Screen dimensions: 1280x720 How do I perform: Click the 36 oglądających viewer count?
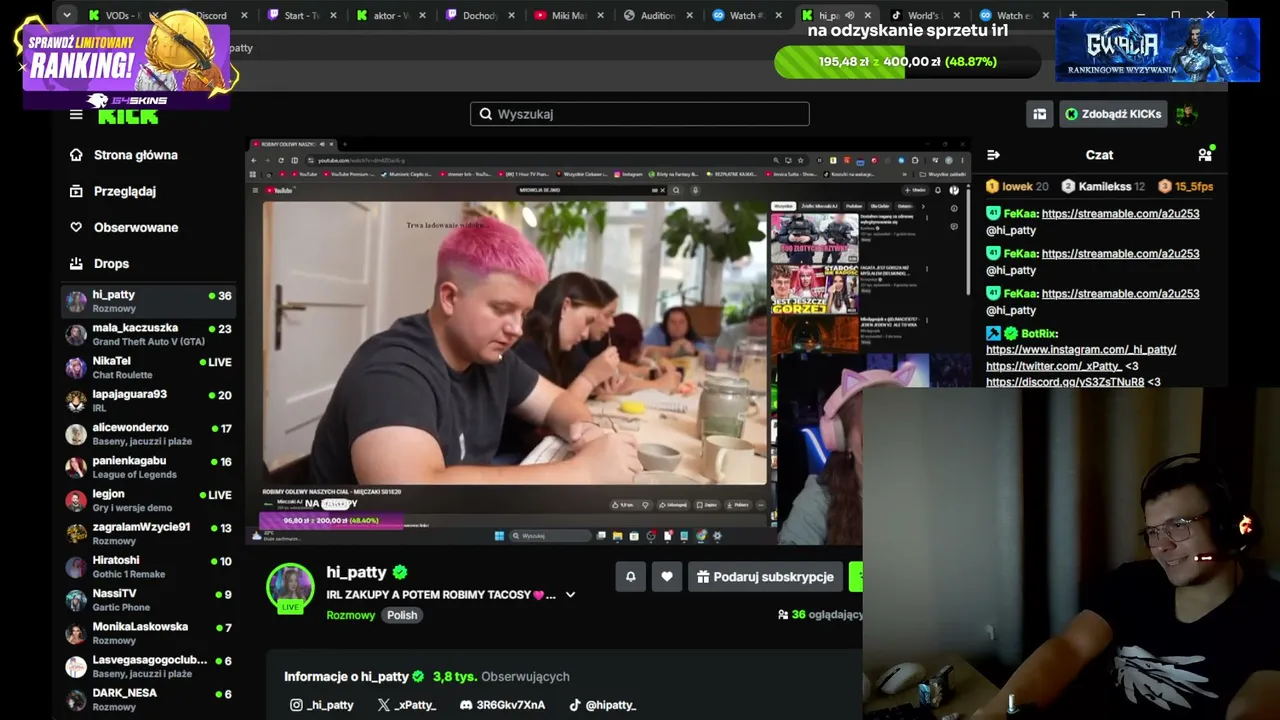[x=820, y=614]
